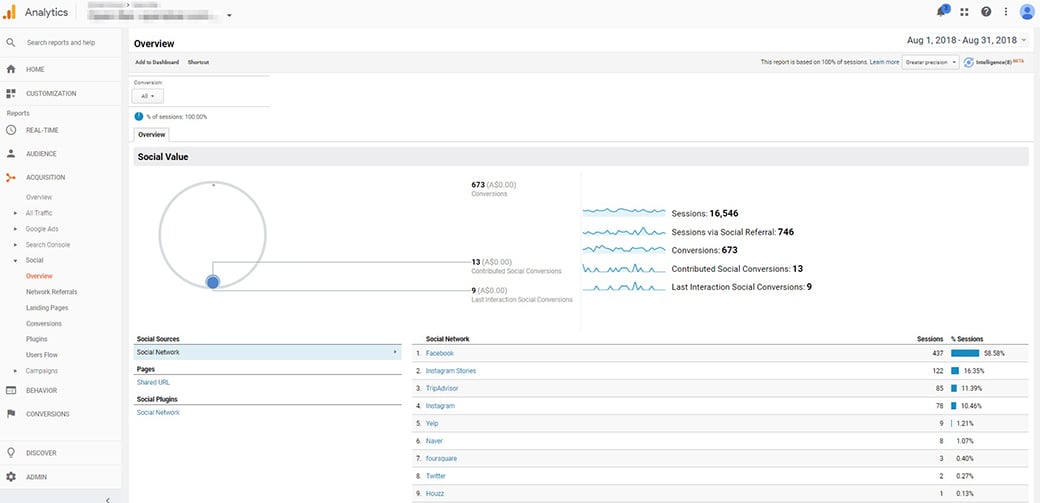Click the notifications bell icon
The width and height of the screenshot is (1040, 503).
click(x=941, y=12)
